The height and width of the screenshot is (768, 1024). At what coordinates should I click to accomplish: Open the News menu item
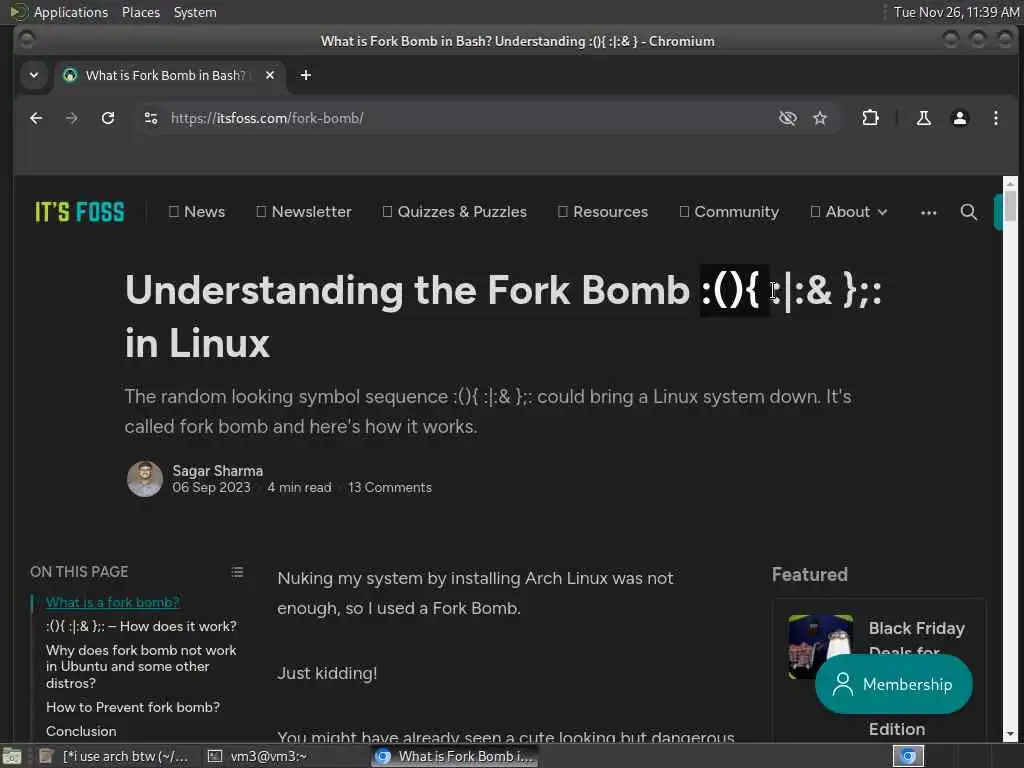(x=197, y=212)
